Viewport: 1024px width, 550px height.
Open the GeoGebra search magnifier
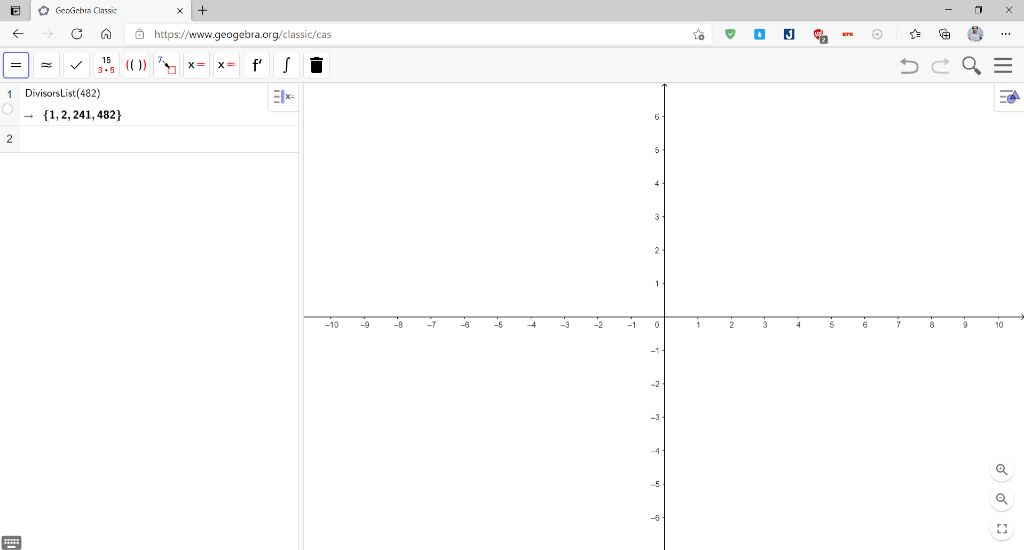(972, 66)
